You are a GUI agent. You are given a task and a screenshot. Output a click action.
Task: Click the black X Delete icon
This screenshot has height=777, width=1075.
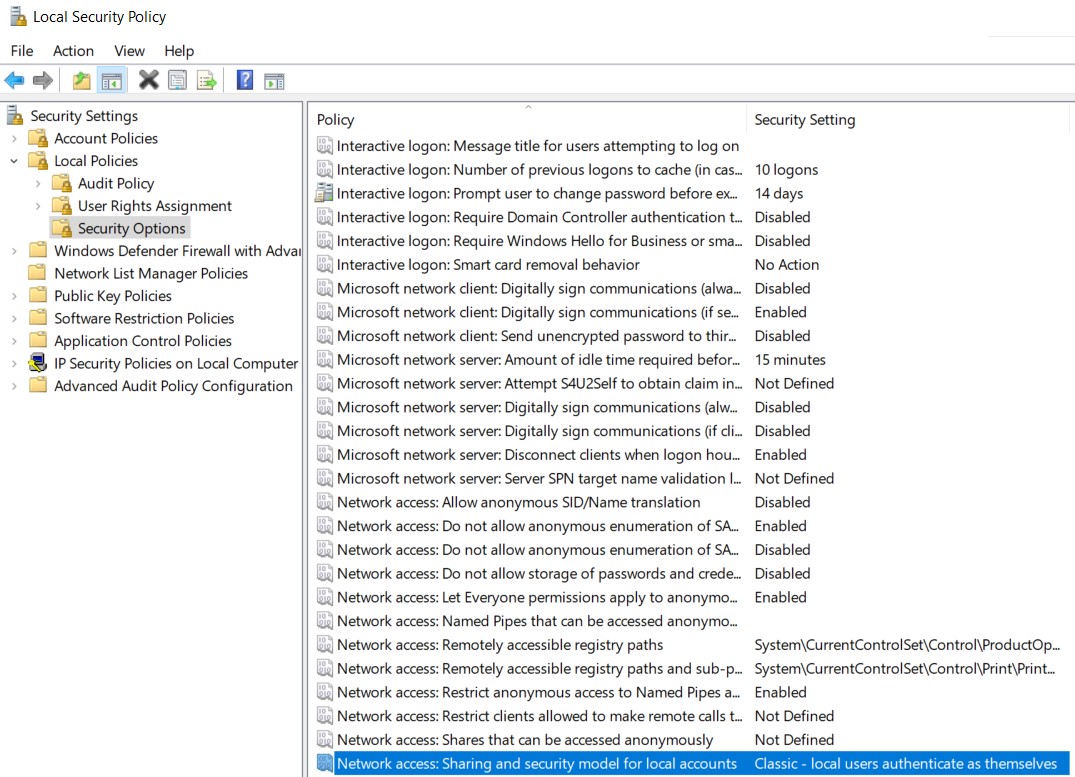(x=149, y=81)
